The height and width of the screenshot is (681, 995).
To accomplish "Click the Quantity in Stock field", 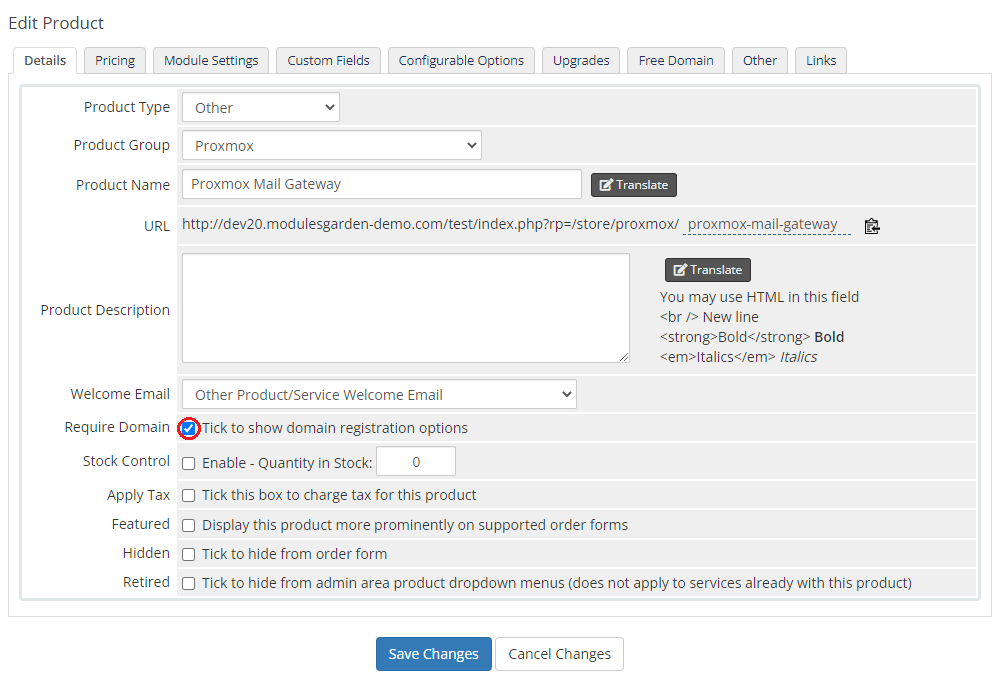I will pos(416,461).
